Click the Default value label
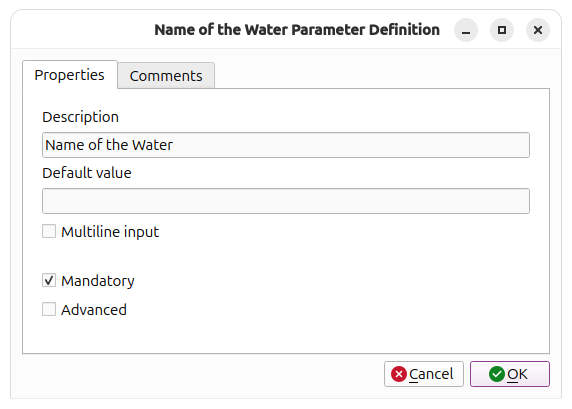The height and width of the screenshot is (409, 572). pyautogui.click(x=87, y=173)
